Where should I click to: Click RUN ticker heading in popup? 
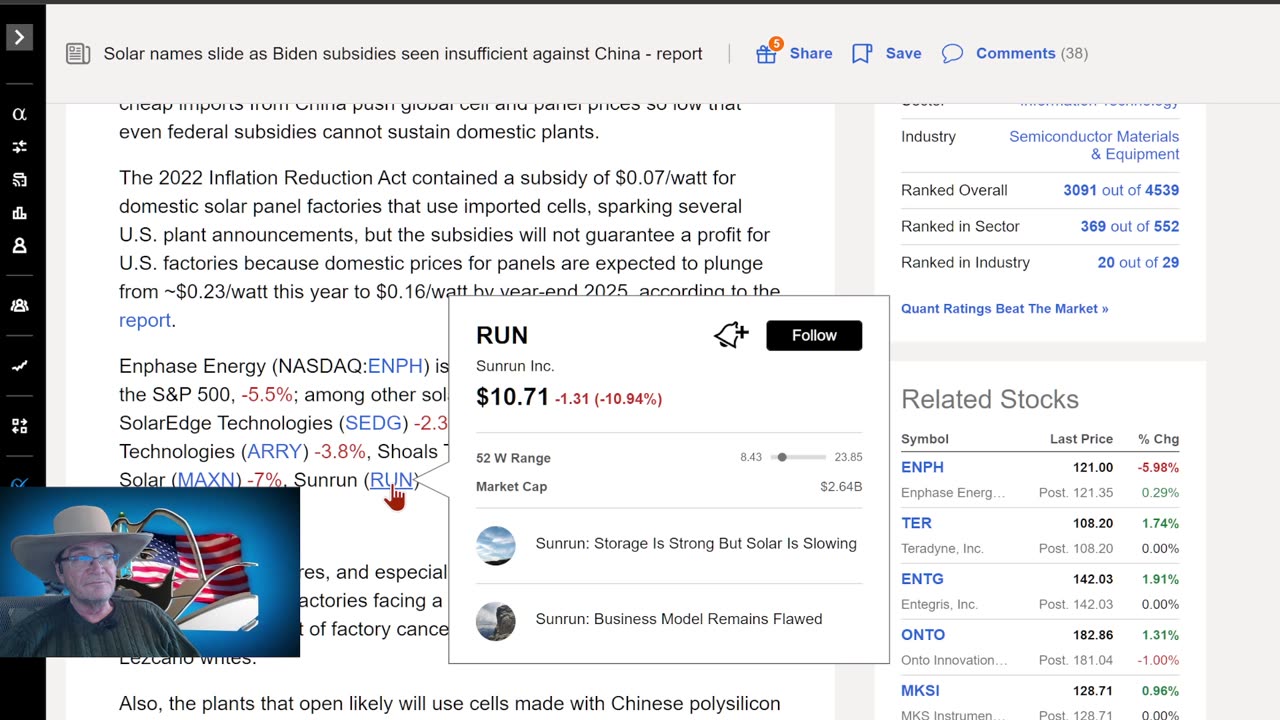(x=502, y=335)
